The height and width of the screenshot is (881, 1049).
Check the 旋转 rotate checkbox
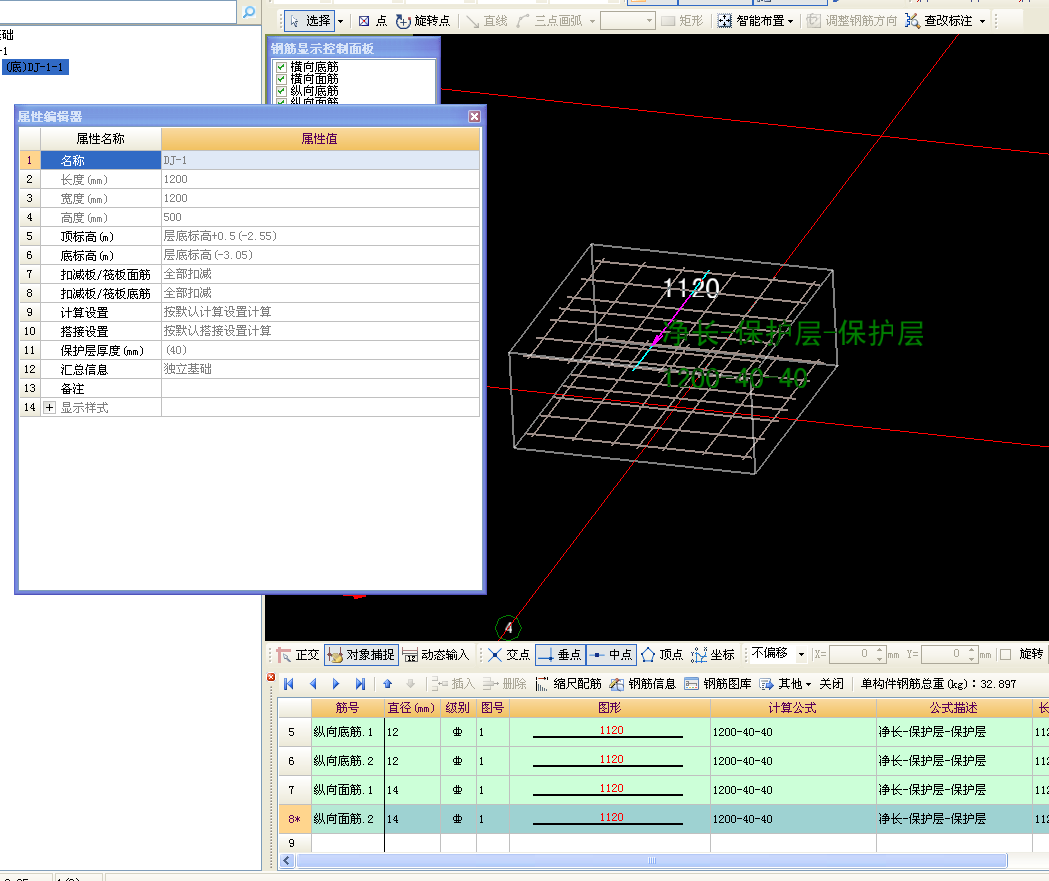[1005, 654]
